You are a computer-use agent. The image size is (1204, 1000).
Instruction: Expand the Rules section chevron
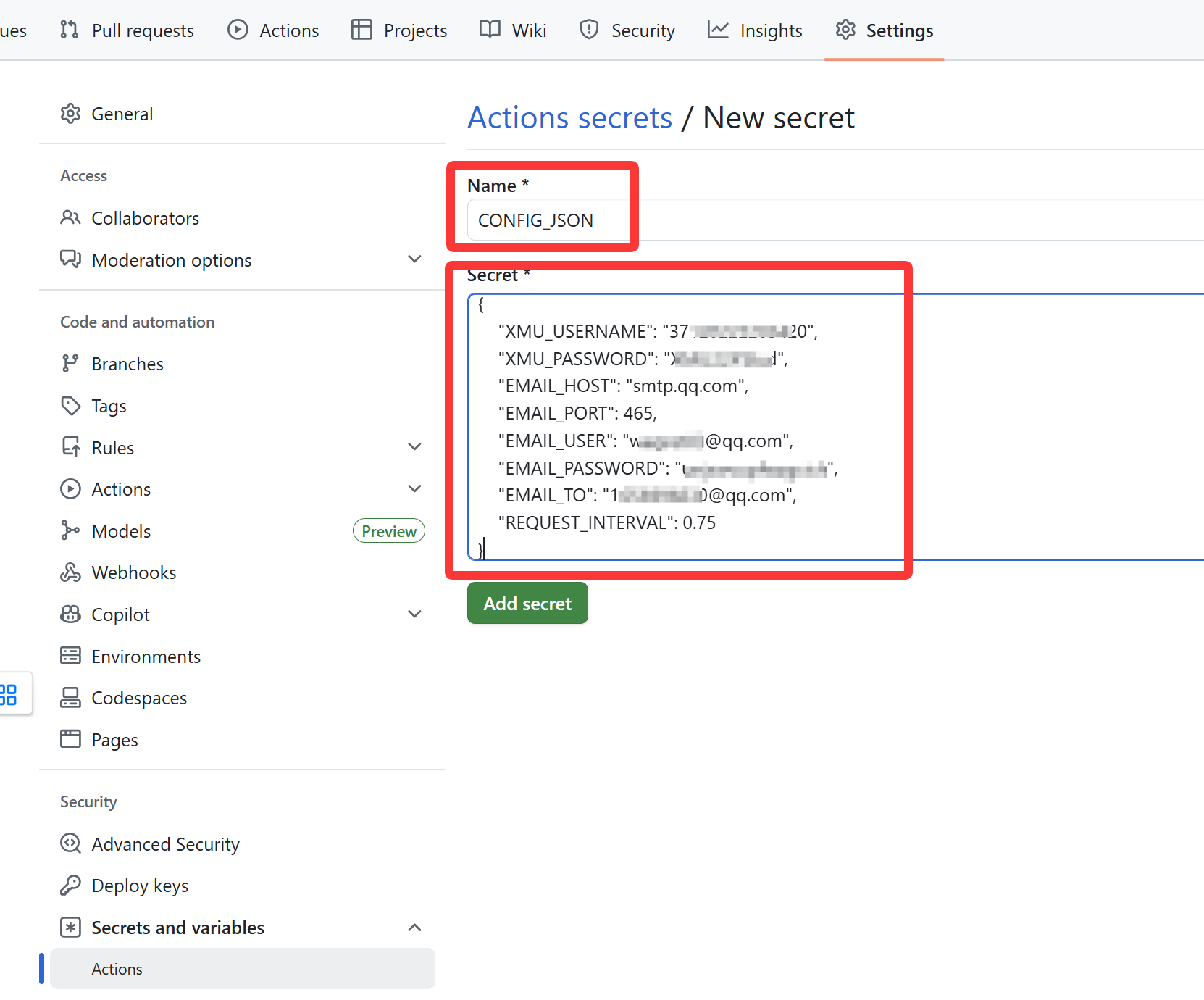click(414, 447)
